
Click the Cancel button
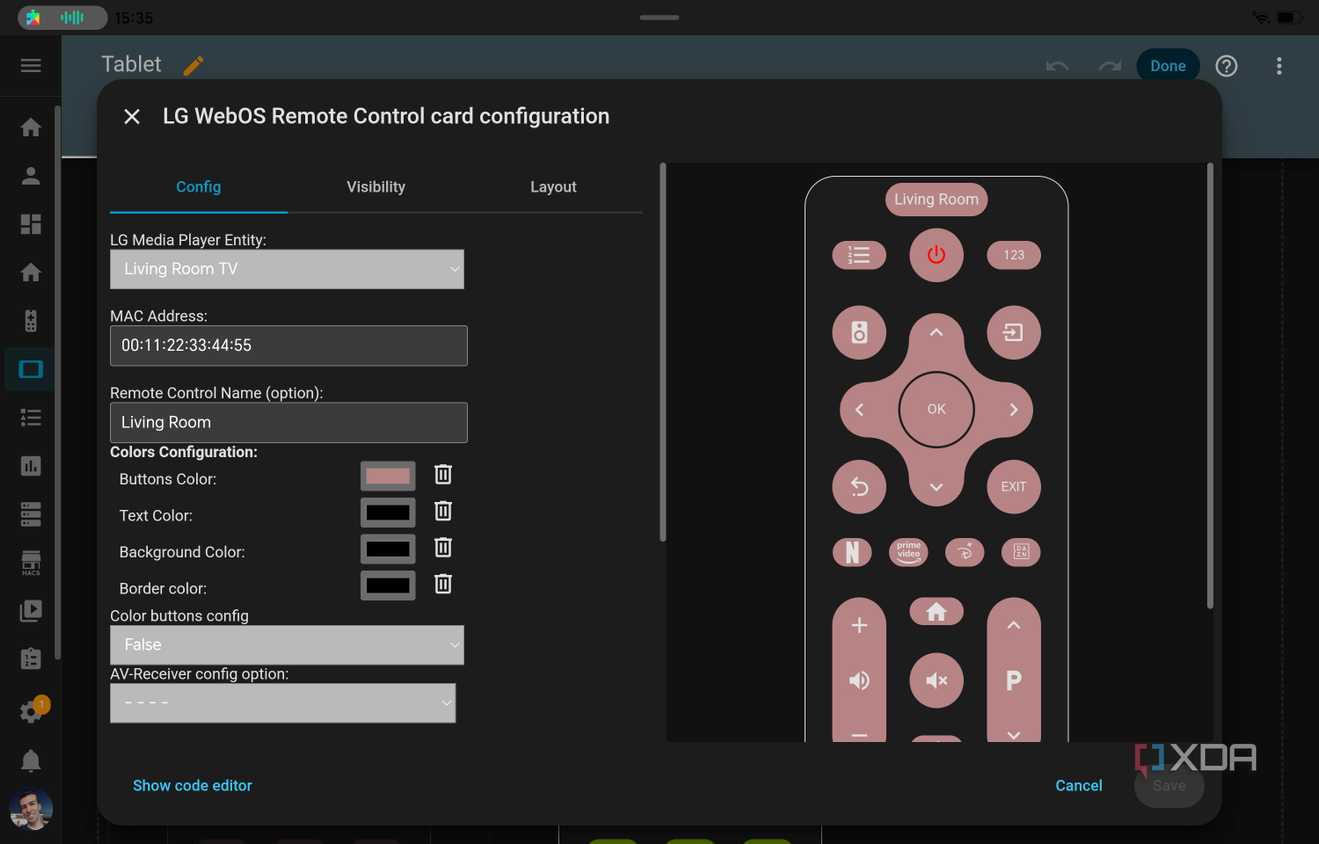1078,786
